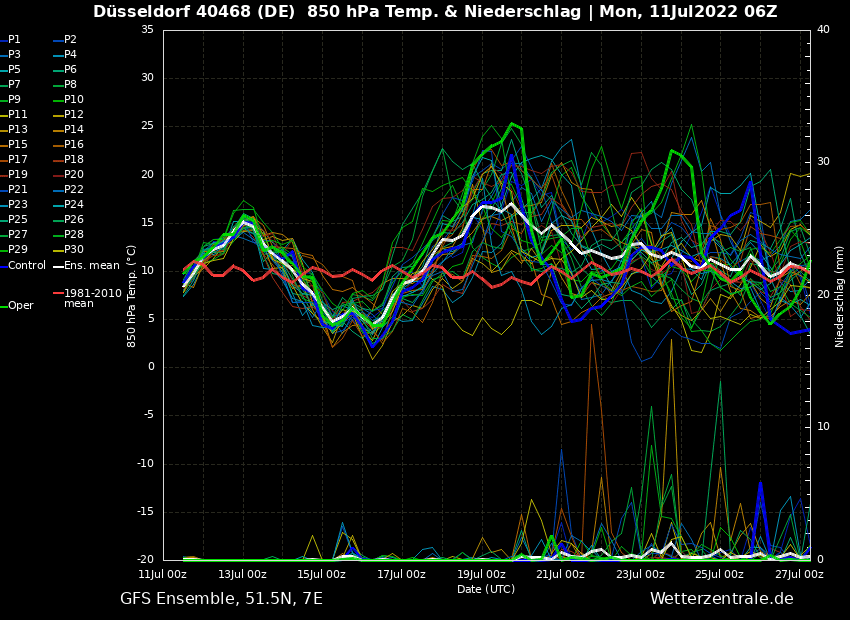Click the 850 hPa Temp. axis label
The height and width of the screenshot is (620, 850).
132,295
